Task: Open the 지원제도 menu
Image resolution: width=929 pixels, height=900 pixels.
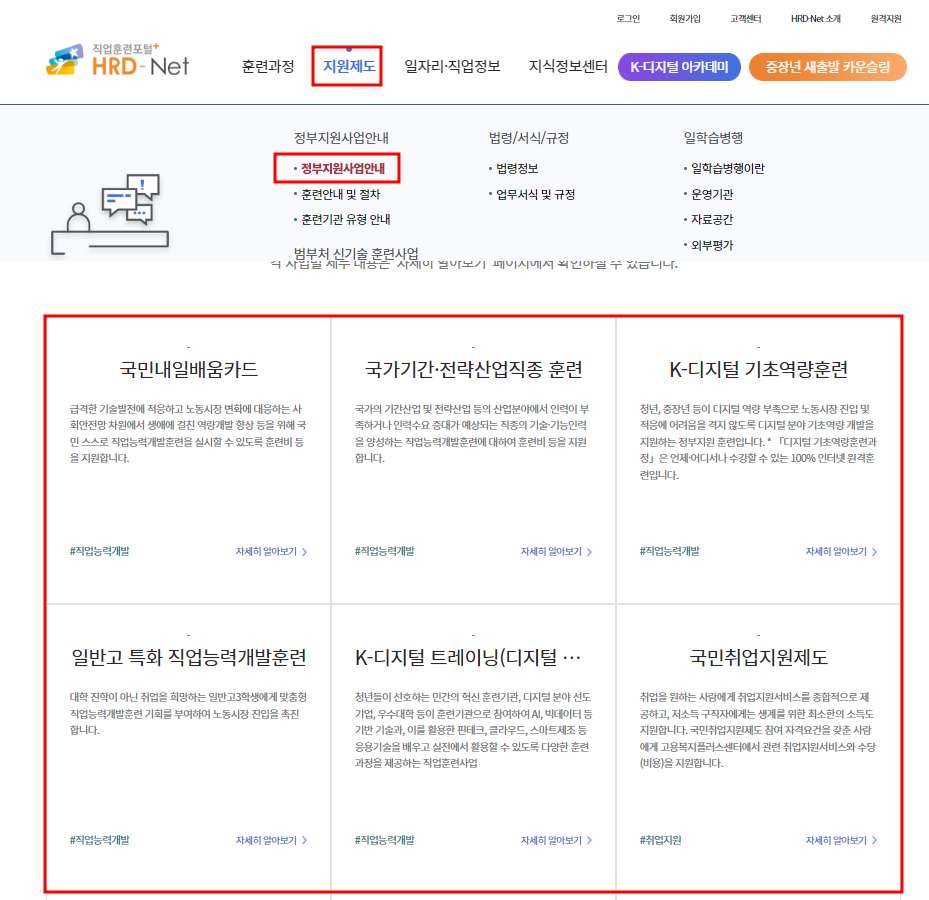Action: click(x=348, y=66)
